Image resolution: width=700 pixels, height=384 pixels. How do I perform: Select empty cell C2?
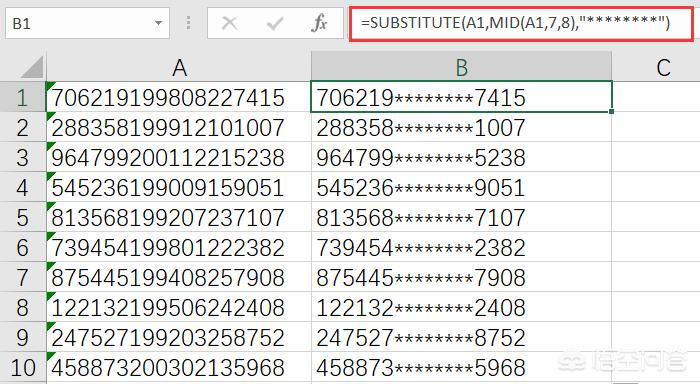tap(656, 128)
